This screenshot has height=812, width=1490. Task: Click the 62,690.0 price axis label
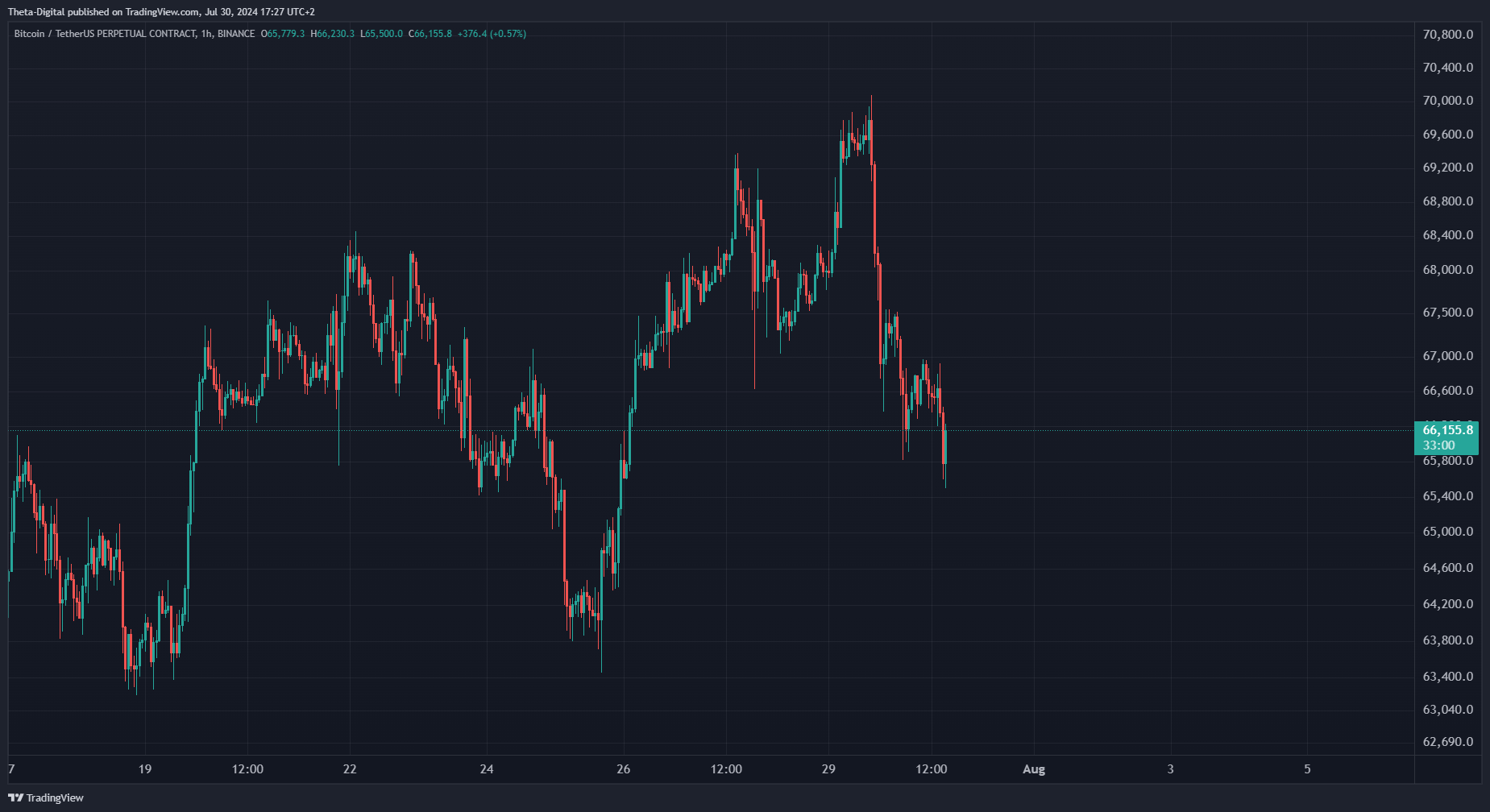click(1448, 742)
